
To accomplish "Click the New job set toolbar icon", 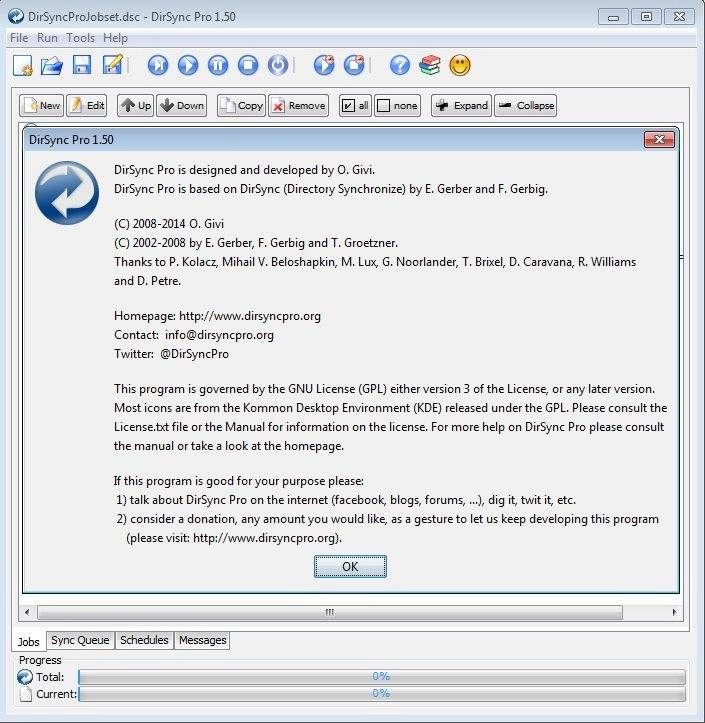I will click(23, 65).
